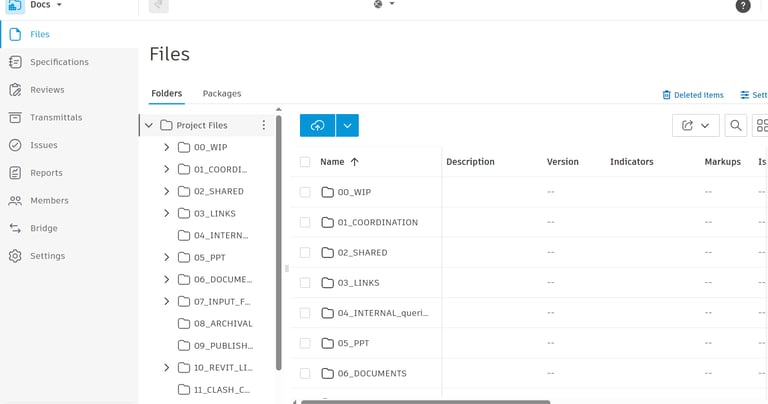Image resolution: width=768 pixels, height=404 pixels.
Task: Click the horizontal scrollbar under file list
Action: [x=425, y=401]
